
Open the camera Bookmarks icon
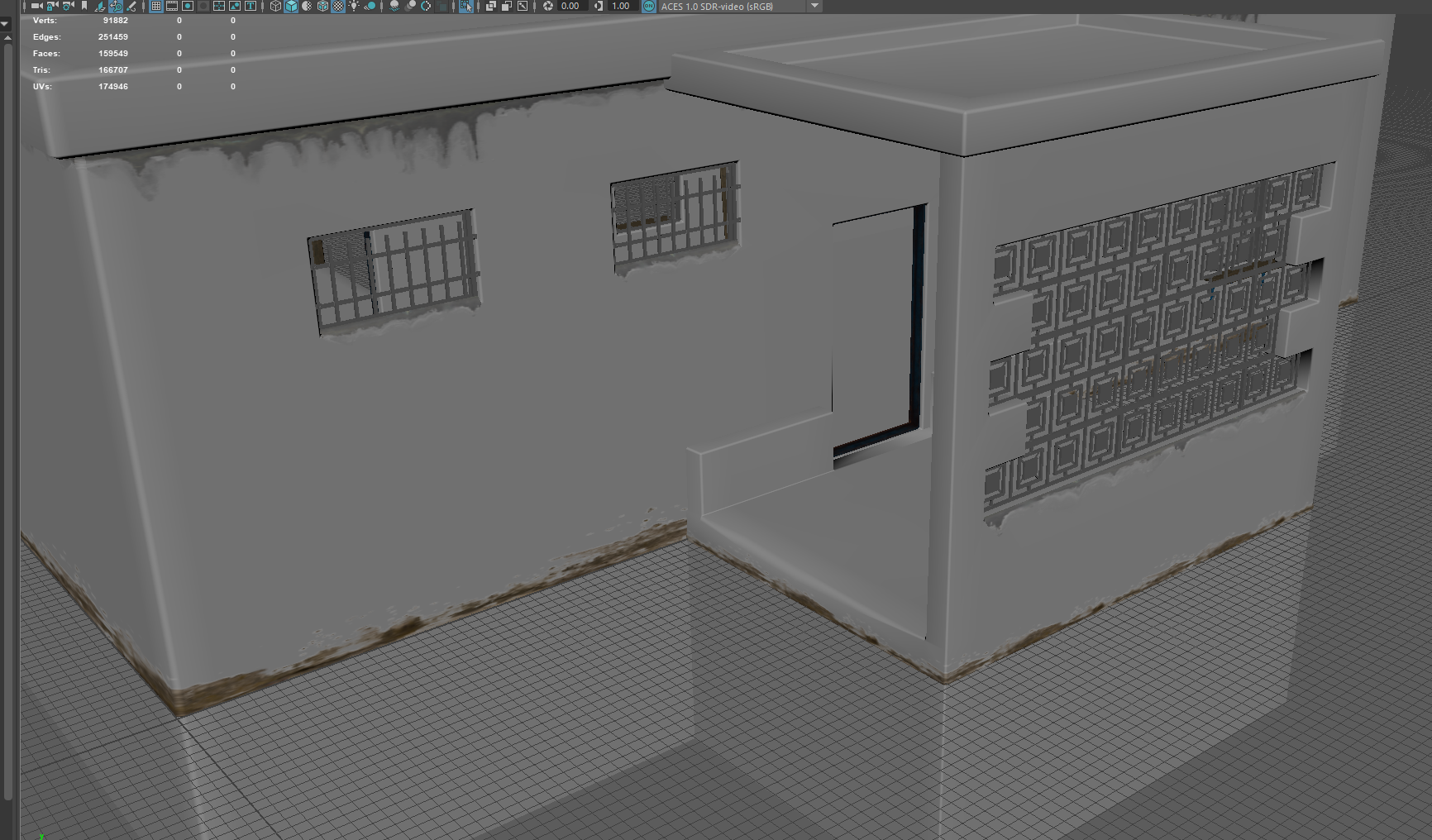click(x=84, y=6)
